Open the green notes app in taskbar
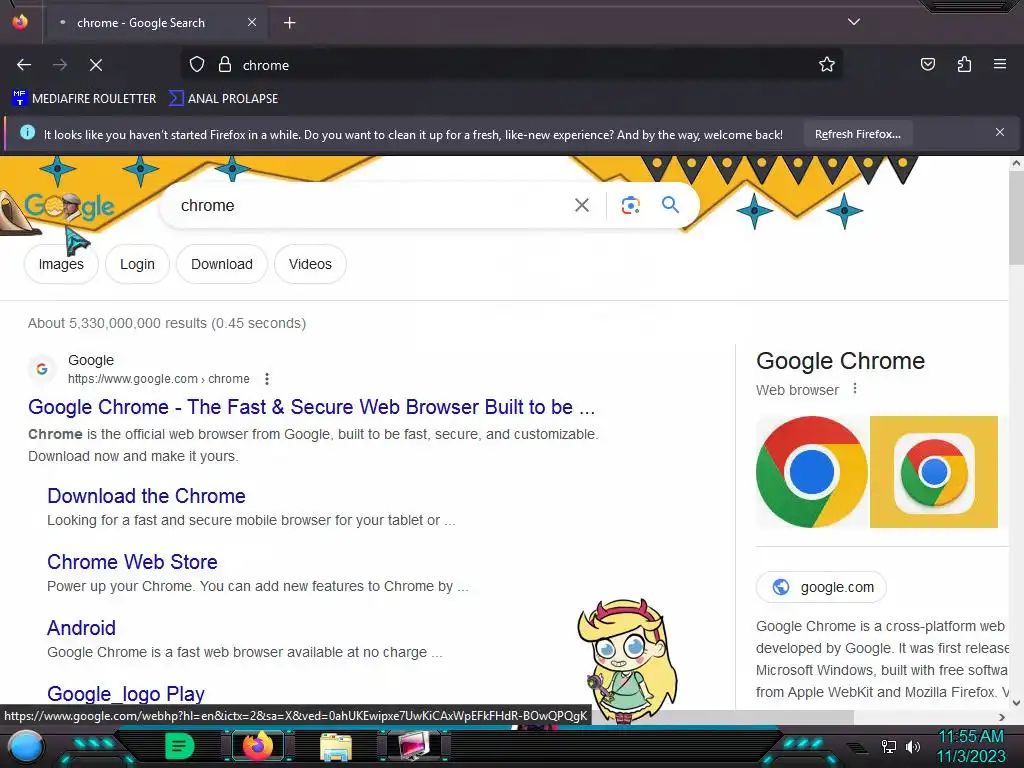1024x768 pixels. (179, 746)
